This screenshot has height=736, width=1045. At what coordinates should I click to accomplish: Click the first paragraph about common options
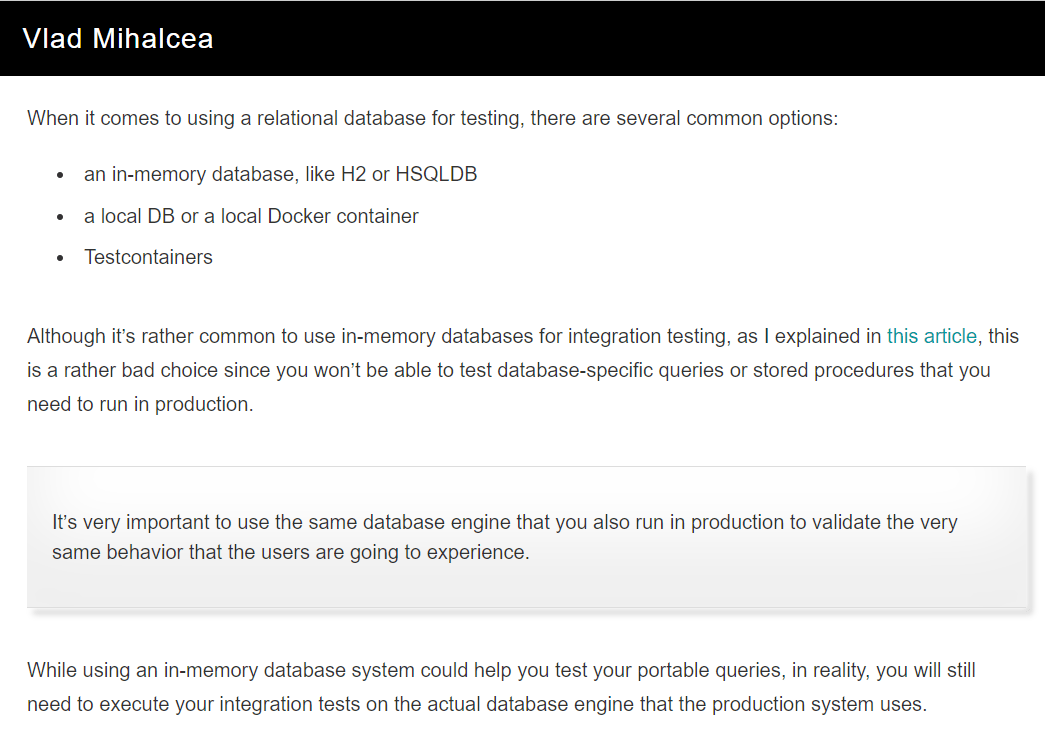(432, 118)
